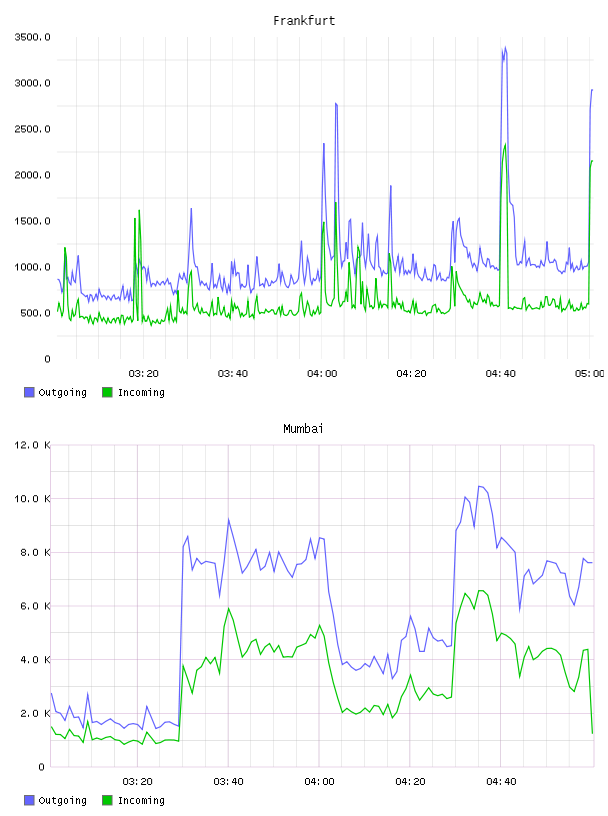Click Frankfurt outgoing peak near 04:40
This screenshot has width=608, height=816.
504,48
